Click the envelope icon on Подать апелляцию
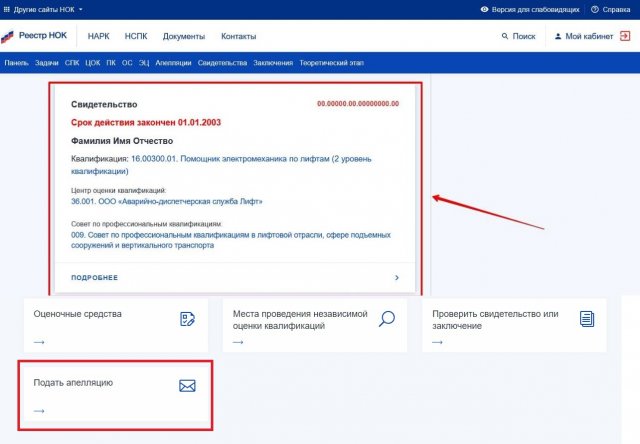 point(186,386)
